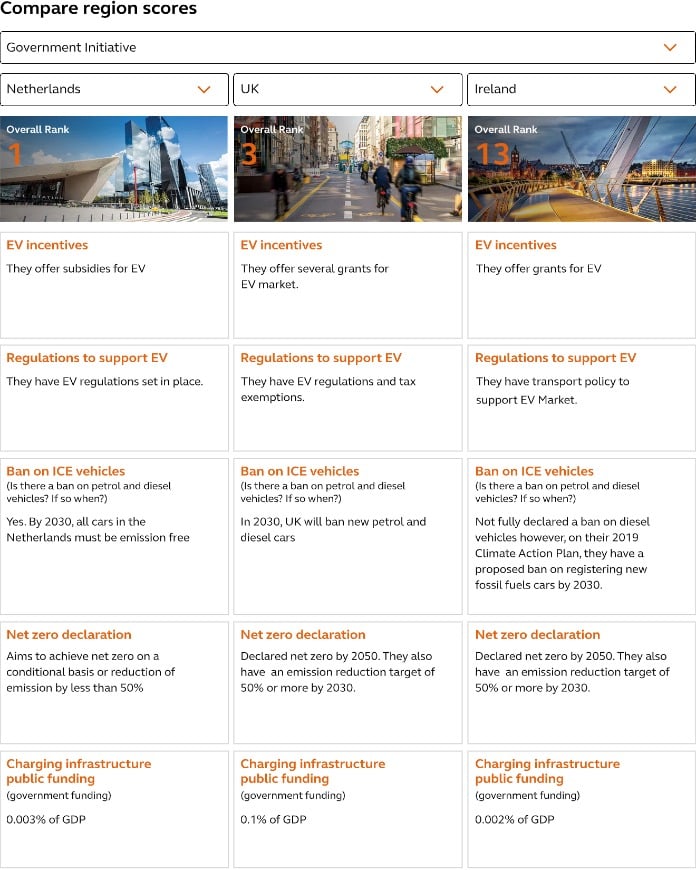
Task: Open the Government Initiative category dropdown
Action: pos(347,48)
